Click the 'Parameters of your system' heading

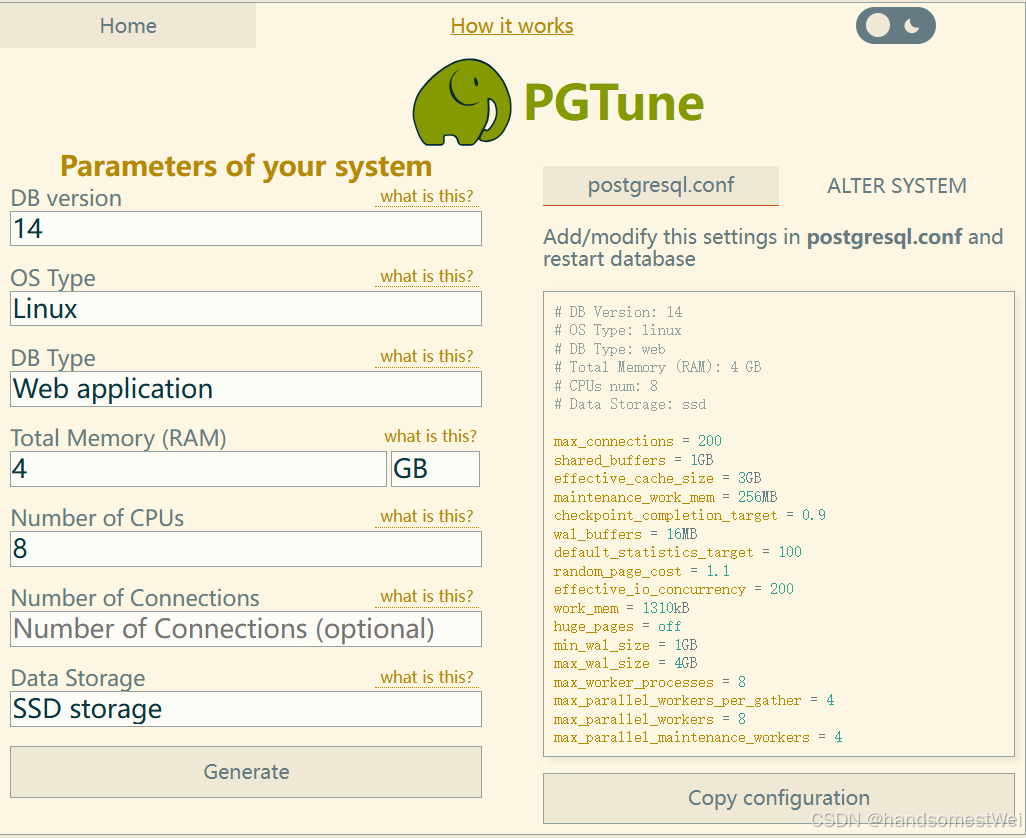[246, 166]
